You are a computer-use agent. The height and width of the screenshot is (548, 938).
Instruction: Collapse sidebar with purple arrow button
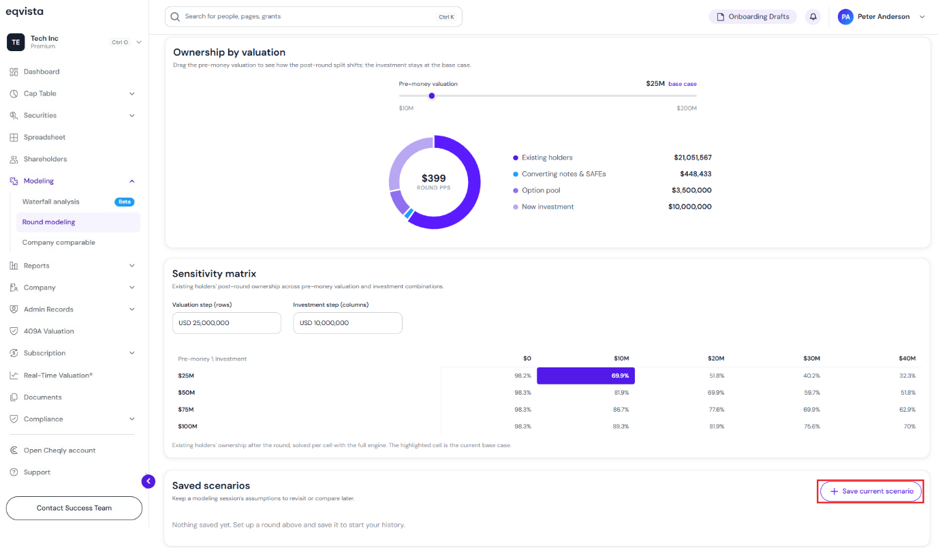coord(148,481)
